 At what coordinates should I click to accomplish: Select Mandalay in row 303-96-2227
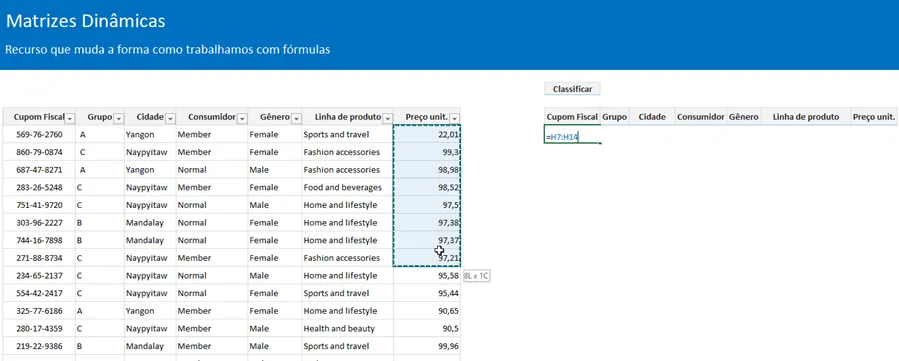(x=150, y=223)
